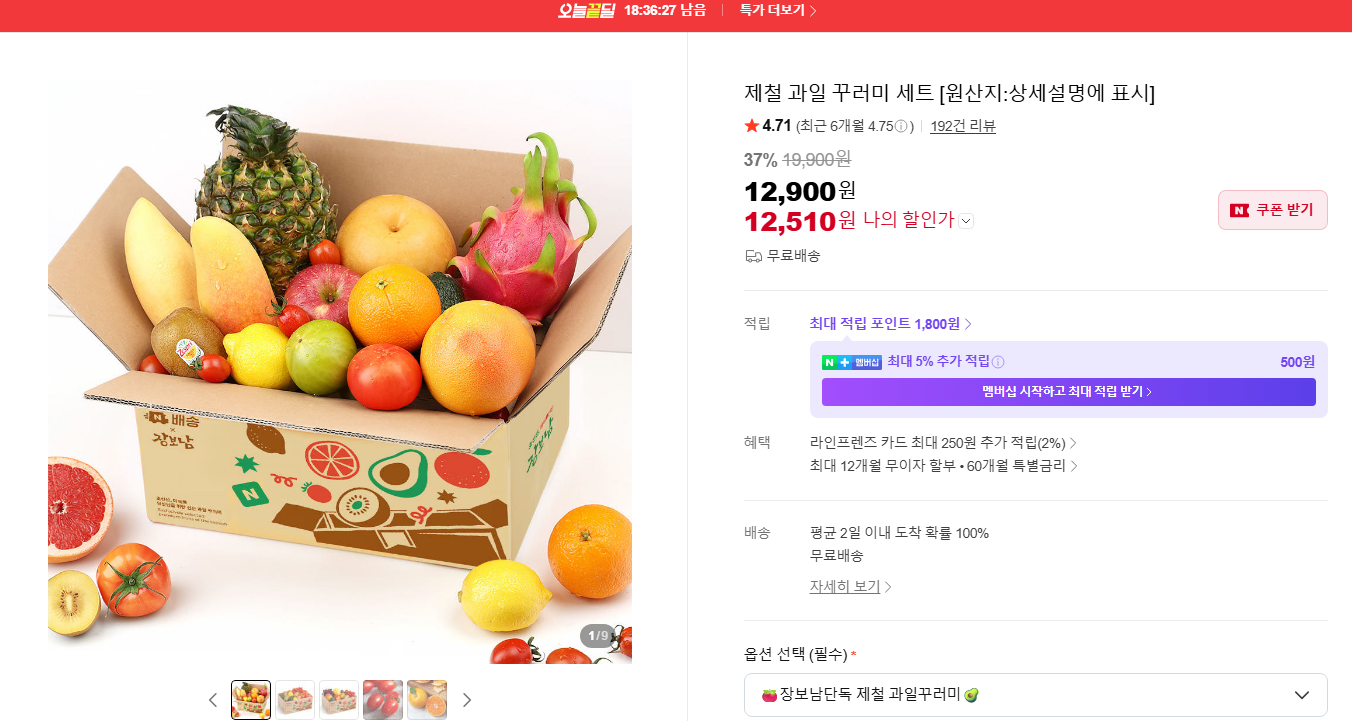This screenshot has width=1352, height=721.
Task: Click the previous thumbnail arrow below product image
Action: point(212,700)
